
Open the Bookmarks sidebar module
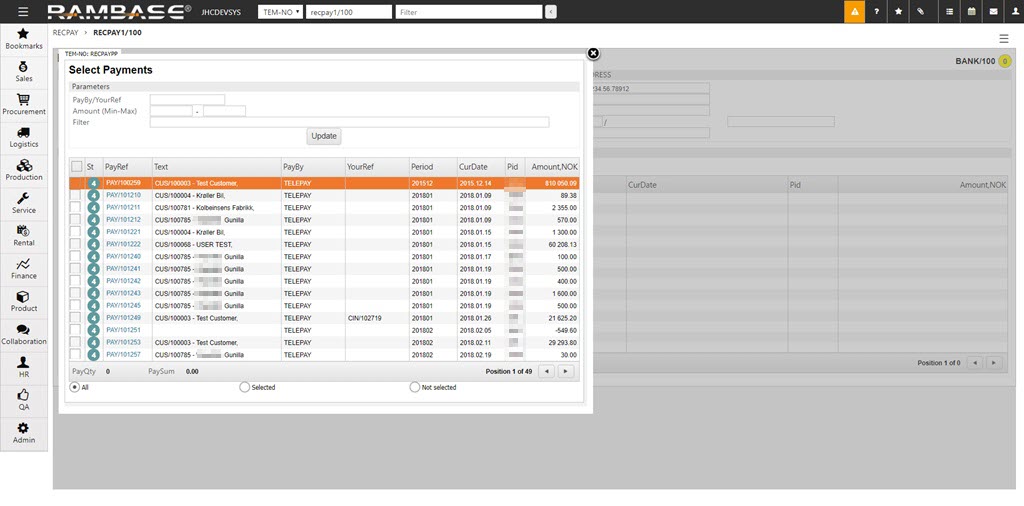pyautogui.click(x=23, y=39)
